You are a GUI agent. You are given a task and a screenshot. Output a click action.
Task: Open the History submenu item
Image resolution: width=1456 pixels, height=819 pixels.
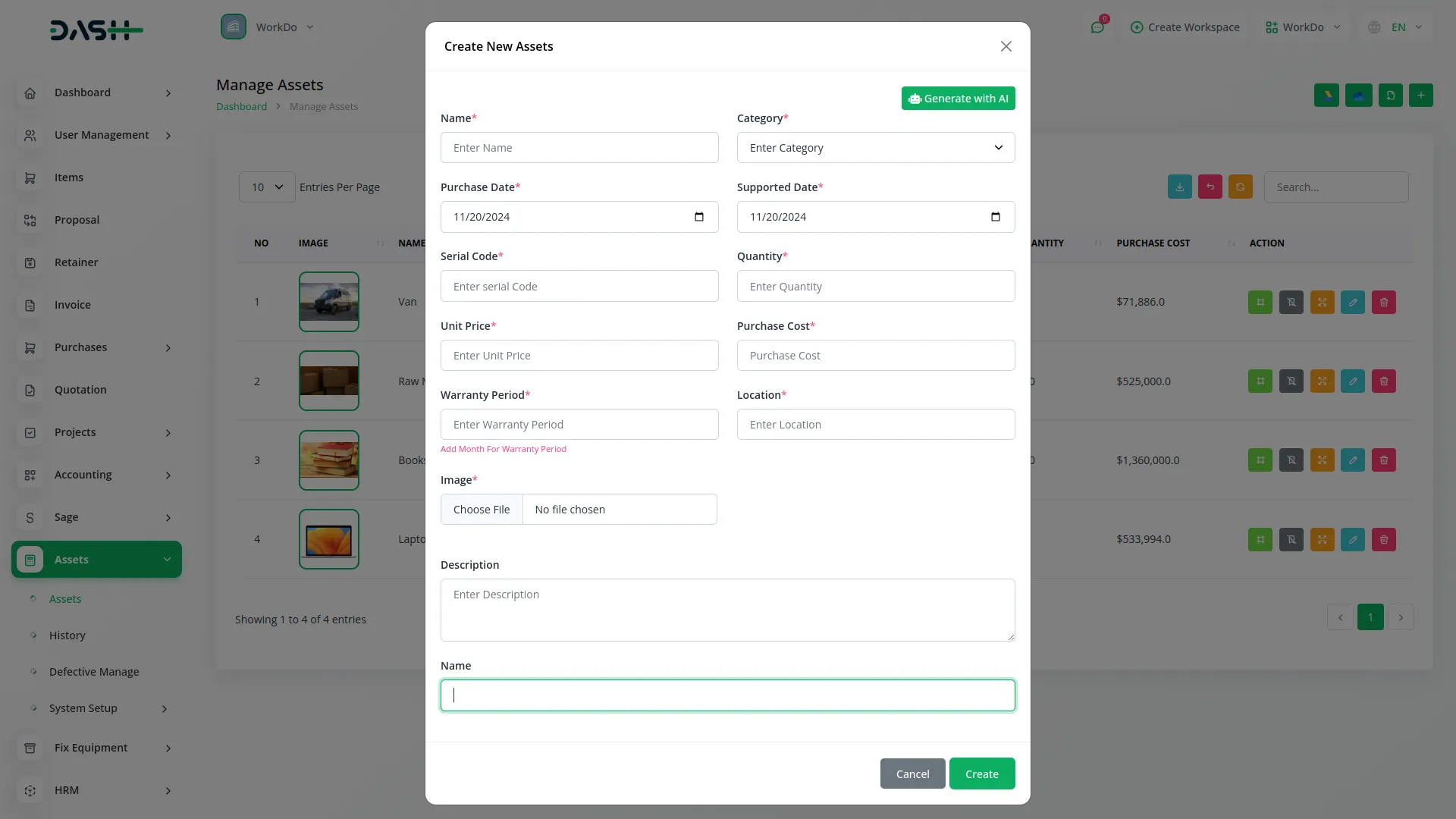click(67, 635)
